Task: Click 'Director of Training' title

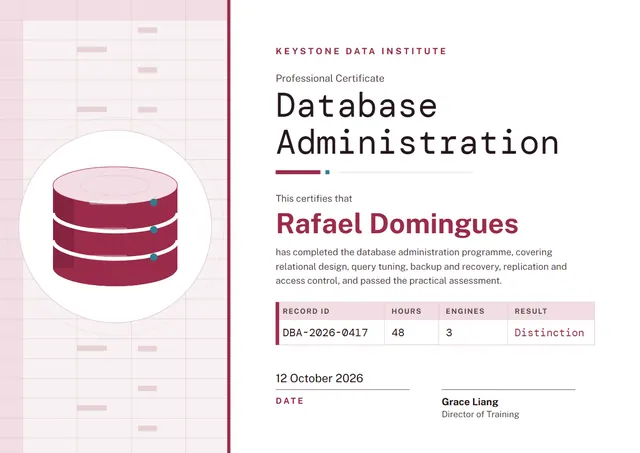Action: (480, 415)
